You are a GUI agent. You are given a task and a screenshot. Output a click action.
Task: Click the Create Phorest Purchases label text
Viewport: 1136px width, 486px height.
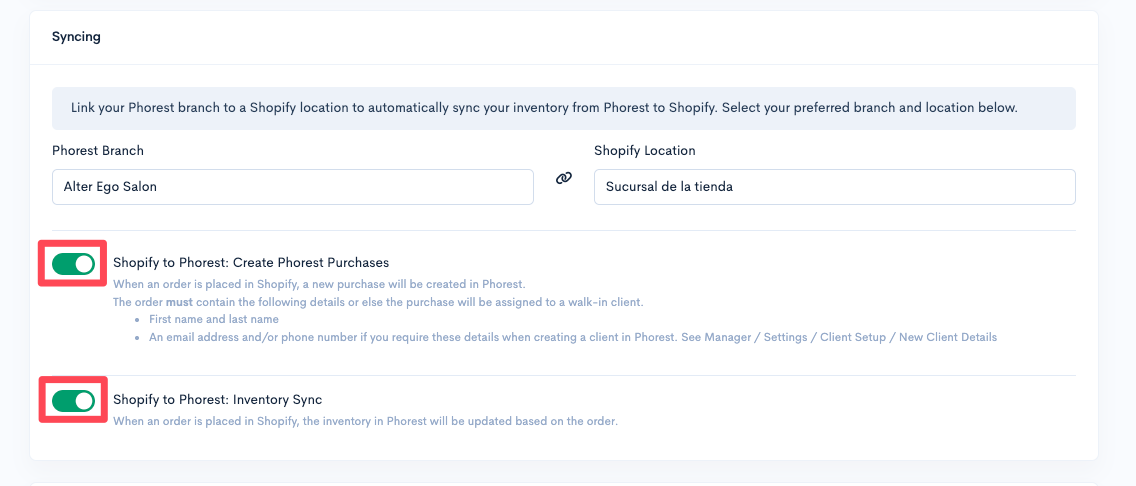coord(251,263)
